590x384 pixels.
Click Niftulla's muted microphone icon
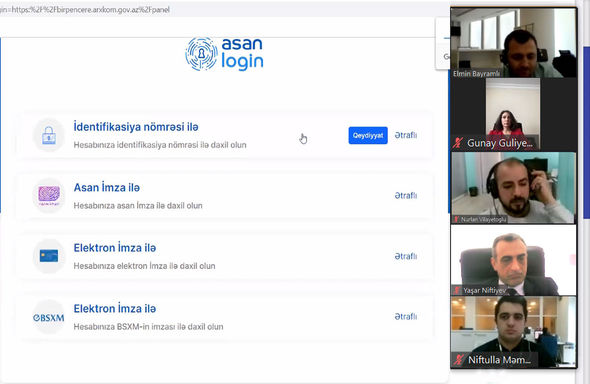point(459,360)
